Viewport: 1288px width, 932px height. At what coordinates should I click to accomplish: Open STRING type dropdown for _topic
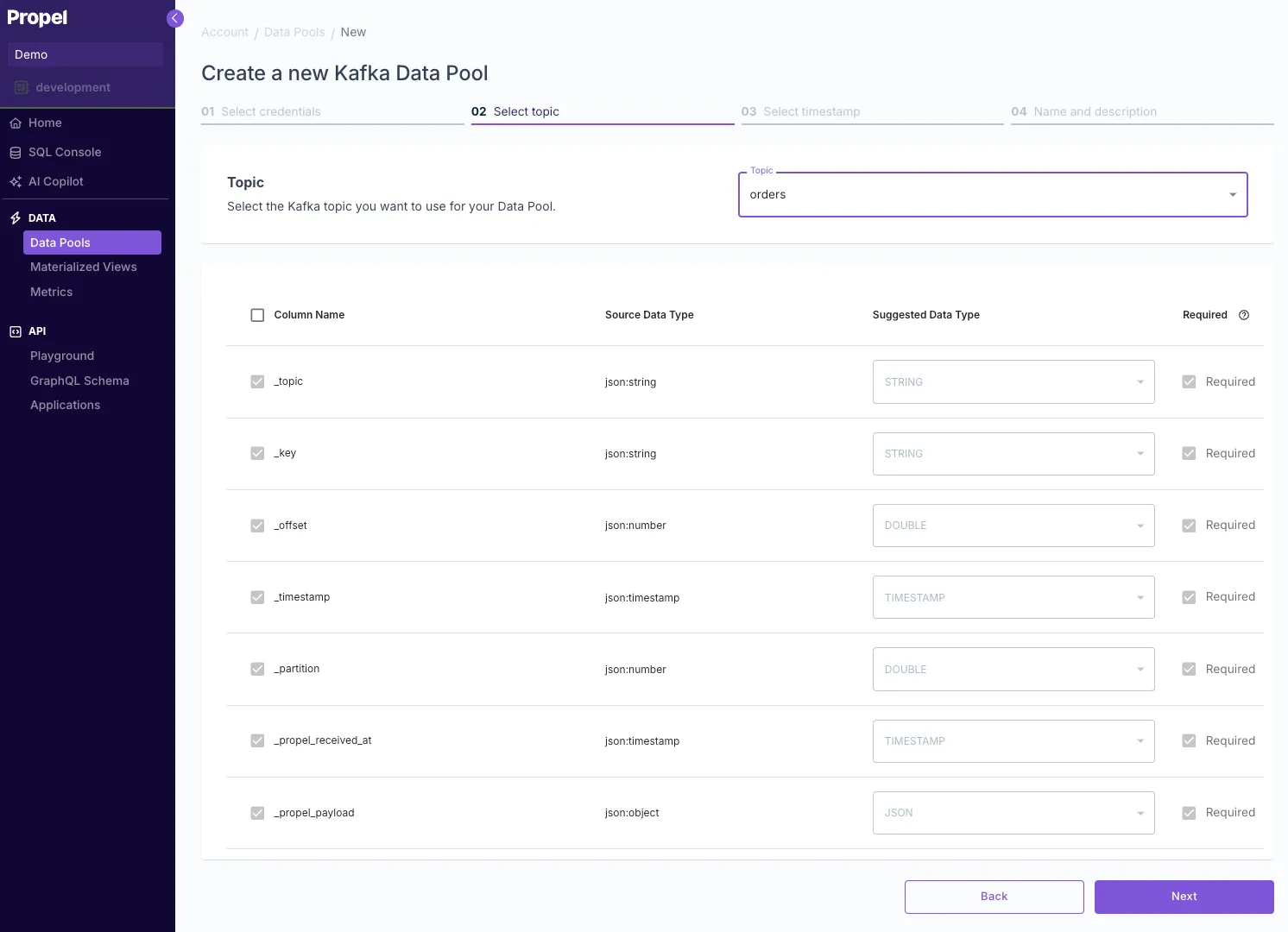1013,381
